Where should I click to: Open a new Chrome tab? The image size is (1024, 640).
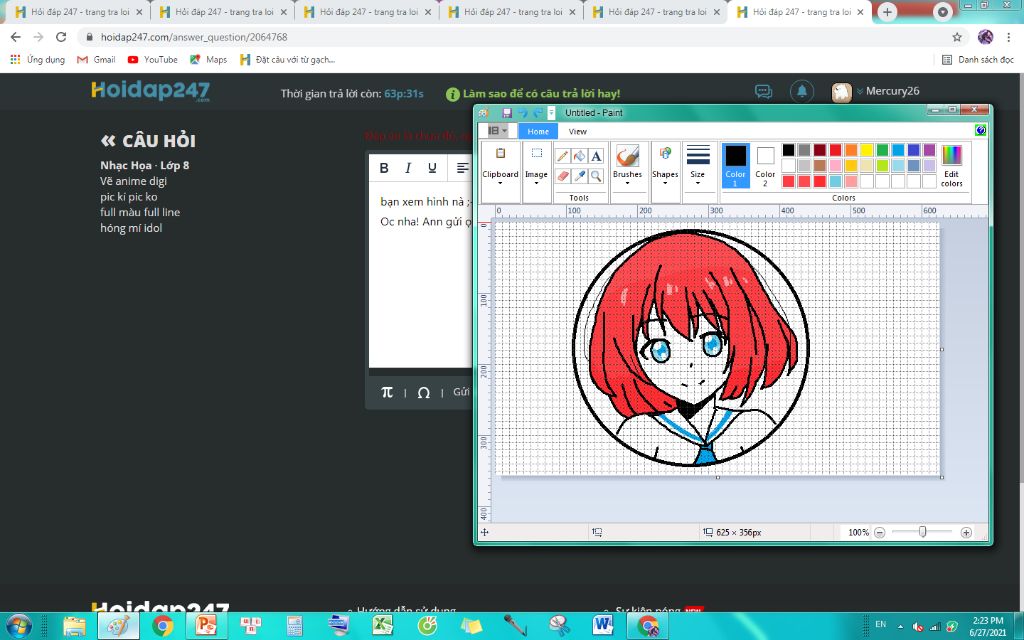(x=887, y=12)
